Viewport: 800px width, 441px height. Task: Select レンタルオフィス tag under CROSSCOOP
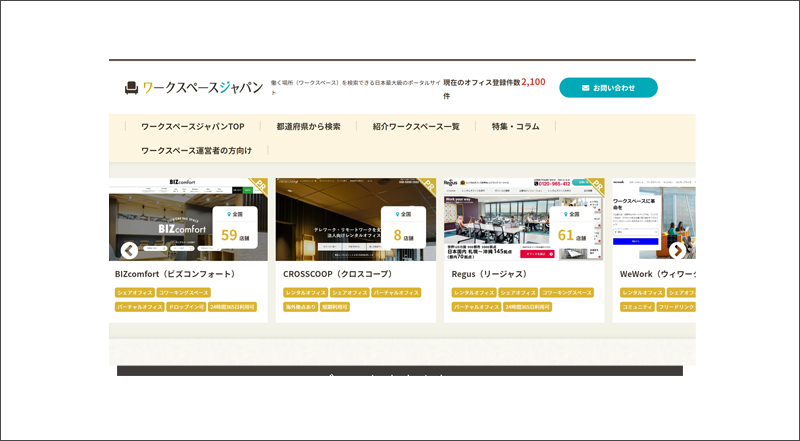[306, 292]
